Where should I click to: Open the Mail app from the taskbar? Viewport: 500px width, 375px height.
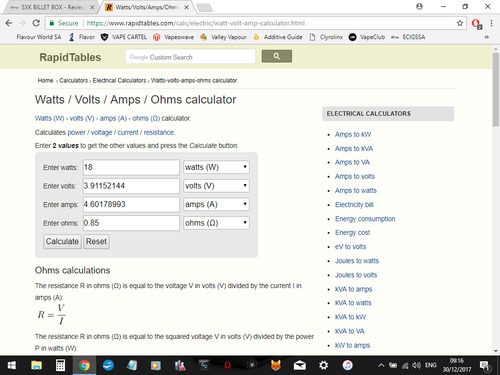300,365
